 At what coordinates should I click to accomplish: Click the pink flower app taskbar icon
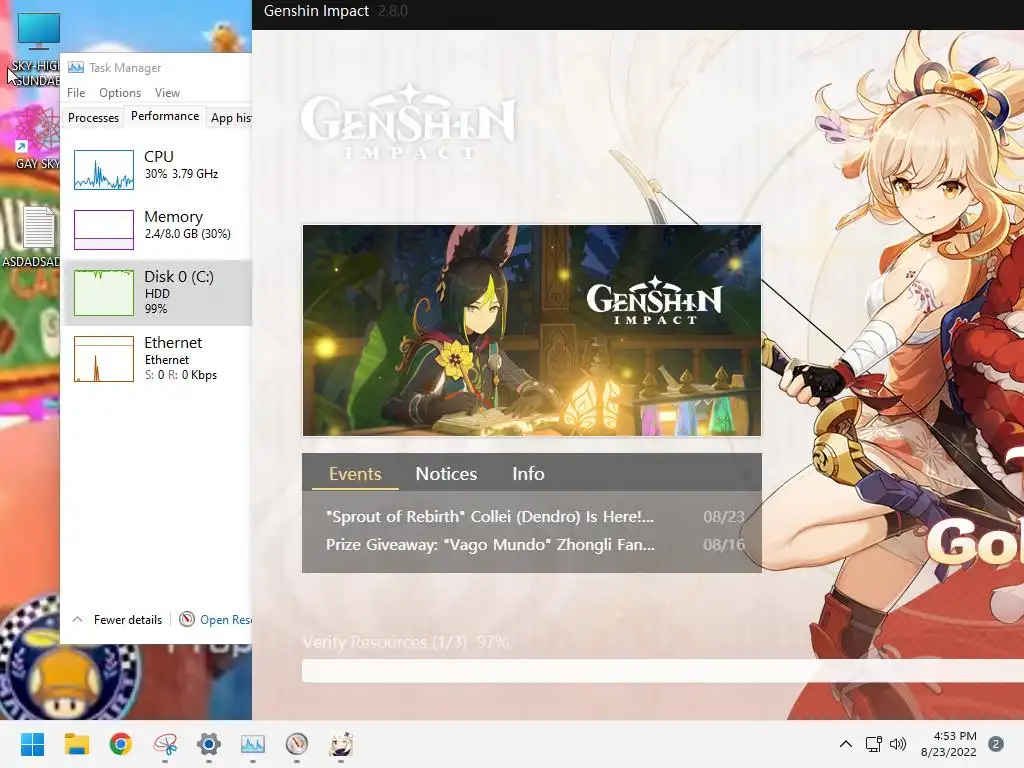point(165,744)
